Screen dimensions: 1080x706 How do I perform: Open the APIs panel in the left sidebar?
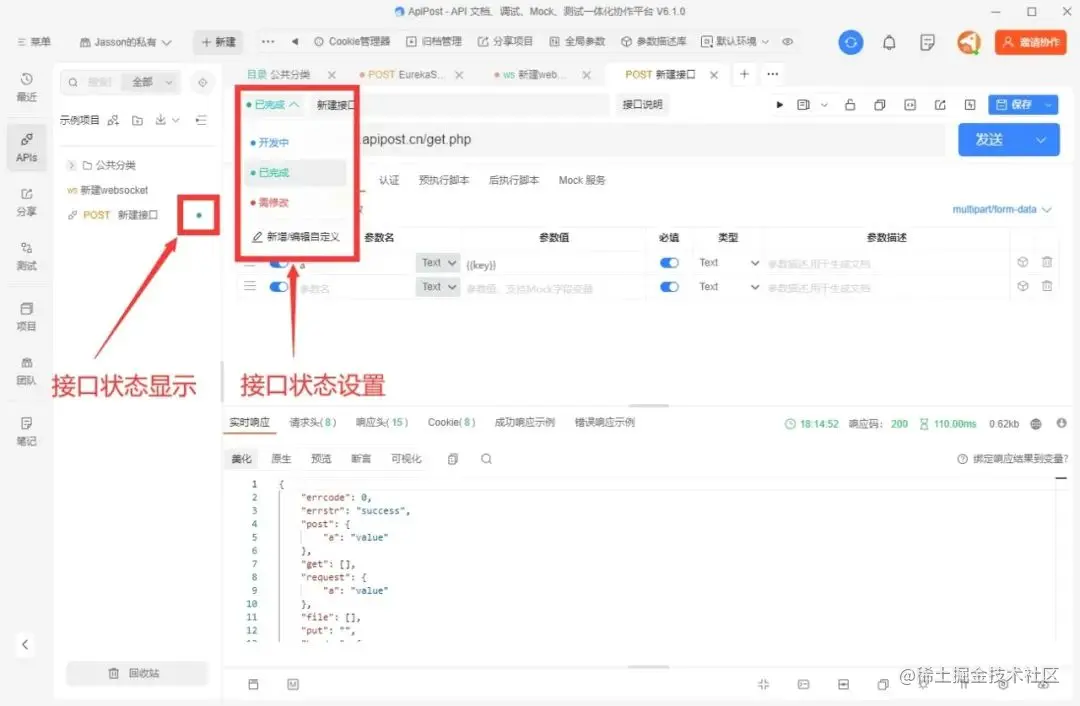(25, 147)
